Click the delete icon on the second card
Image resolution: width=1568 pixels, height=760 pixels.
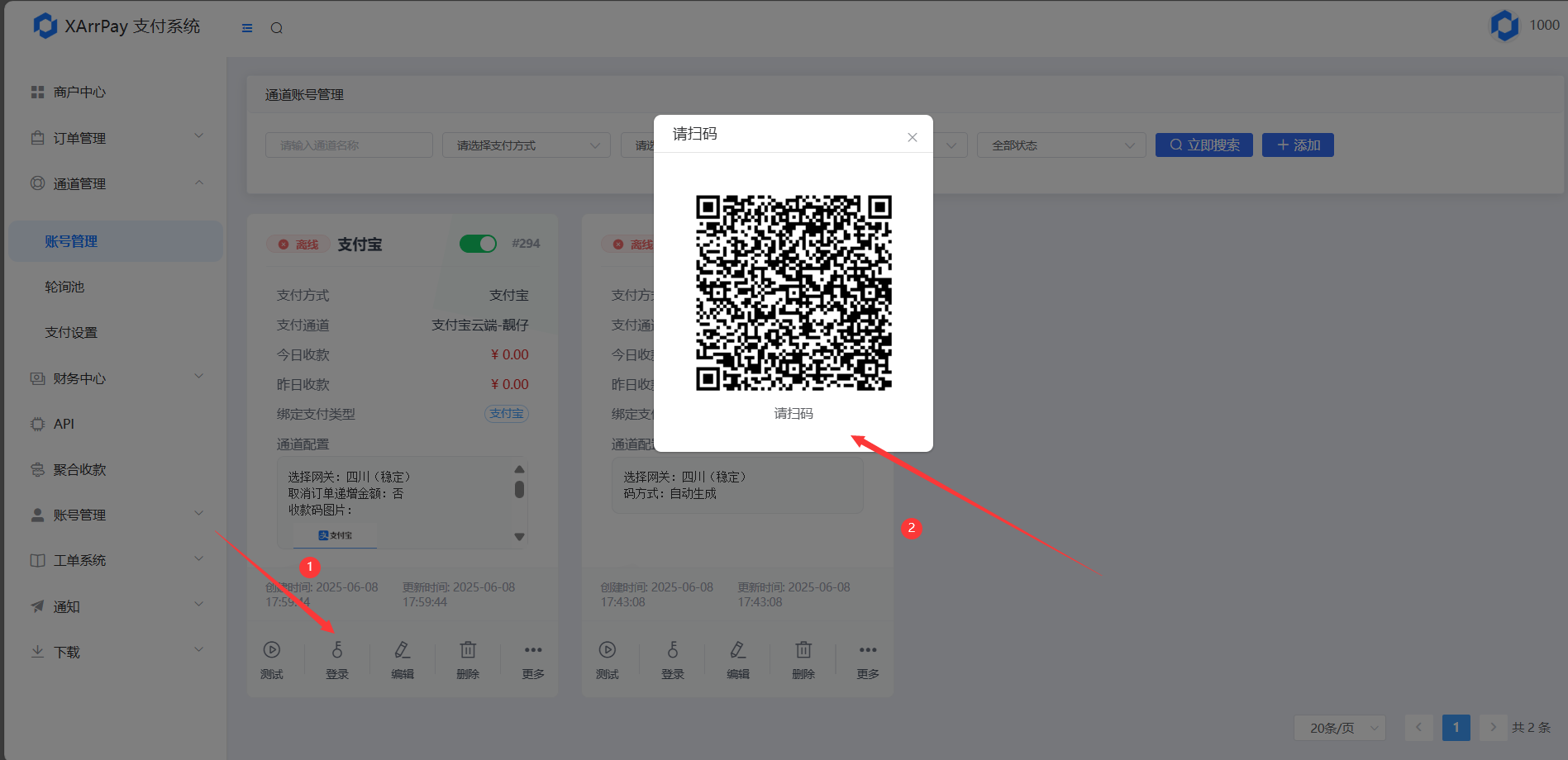coord(803,650)
